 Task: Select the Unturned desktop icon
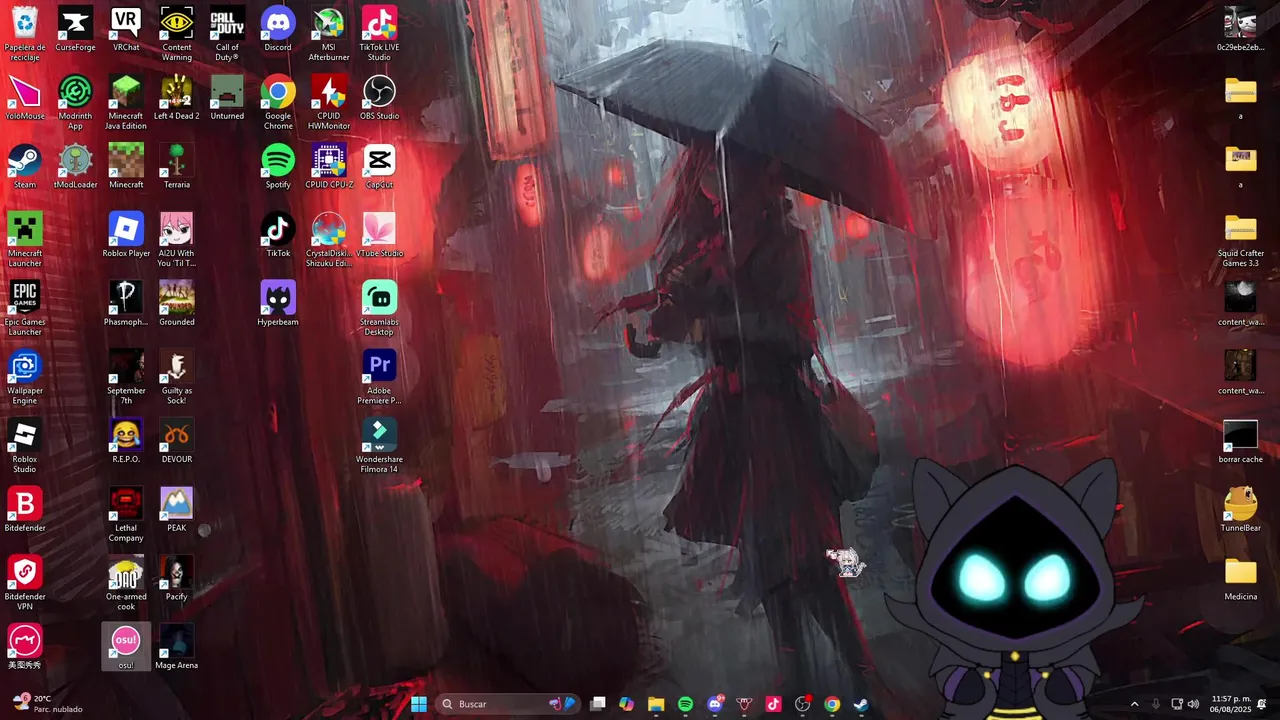pyautogui.click(x=227, y=98)
